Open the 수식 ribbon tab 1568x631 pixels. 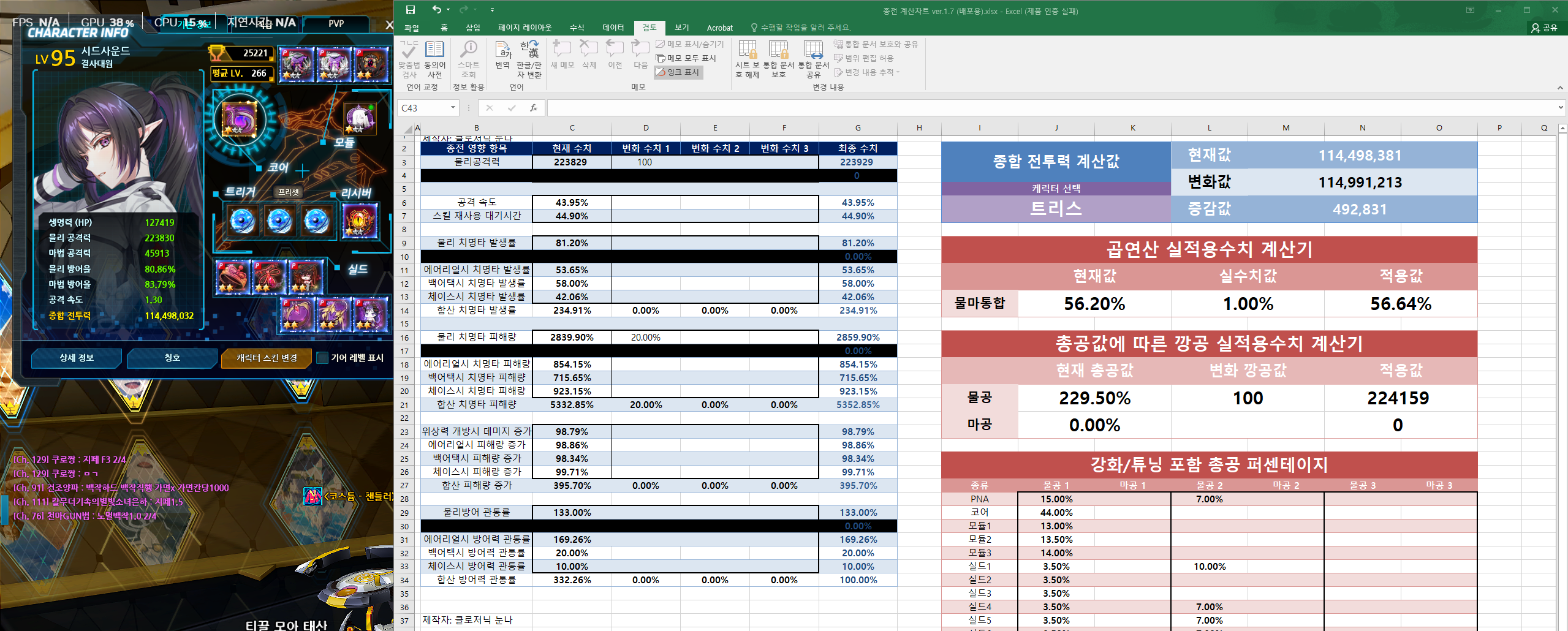click(577, 28)
